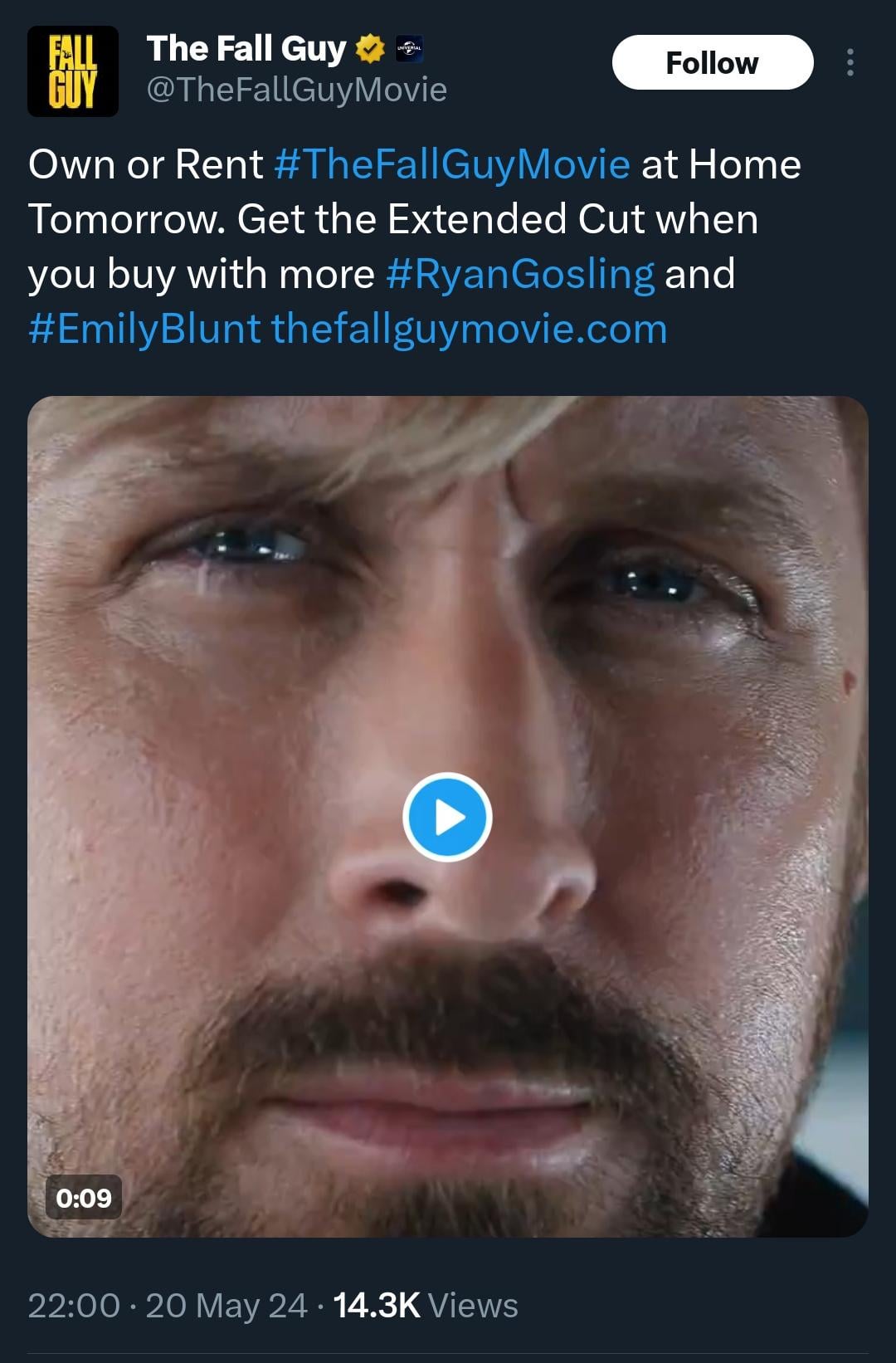
Task: Open the #EmilyBlunt hashtag
Action: point(144,329)
